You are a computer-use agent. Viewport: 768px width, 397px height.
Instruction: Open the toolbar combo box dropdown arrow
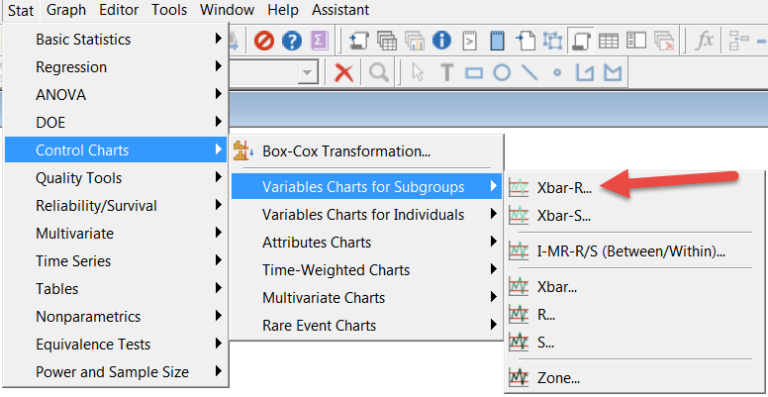coord(308,73)
